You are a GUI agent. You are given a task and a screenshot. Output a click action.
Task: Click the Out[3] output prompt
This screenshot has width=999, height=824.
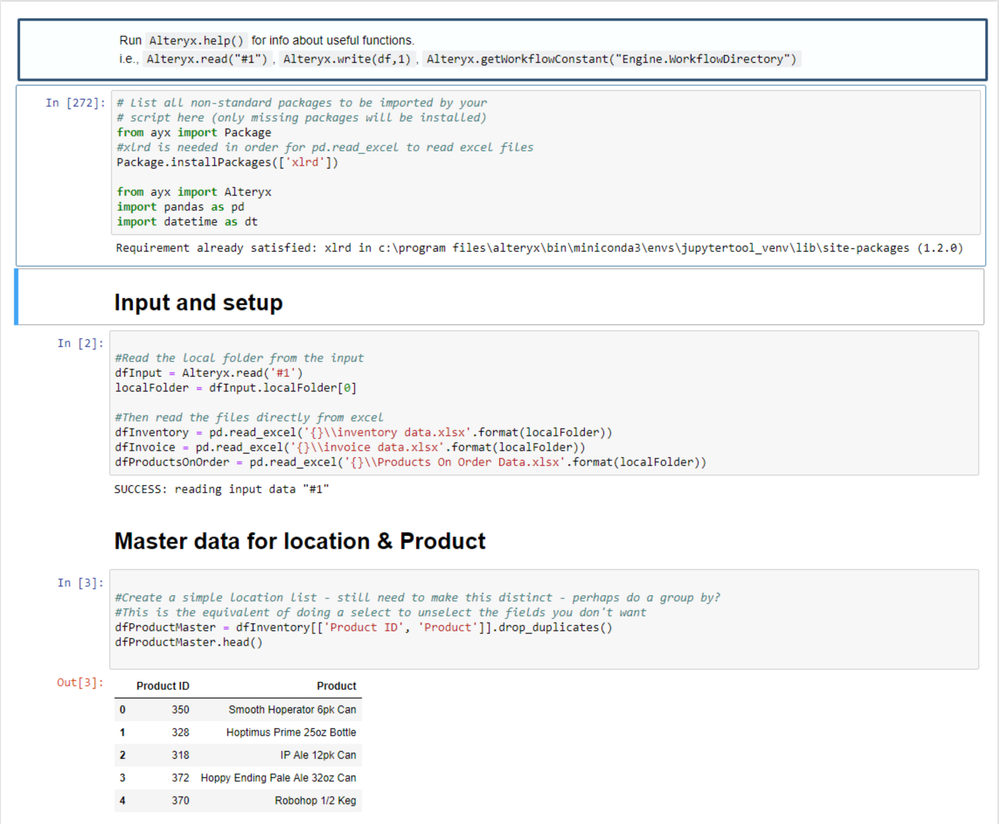pyautogui.click(x=80, y=683)
